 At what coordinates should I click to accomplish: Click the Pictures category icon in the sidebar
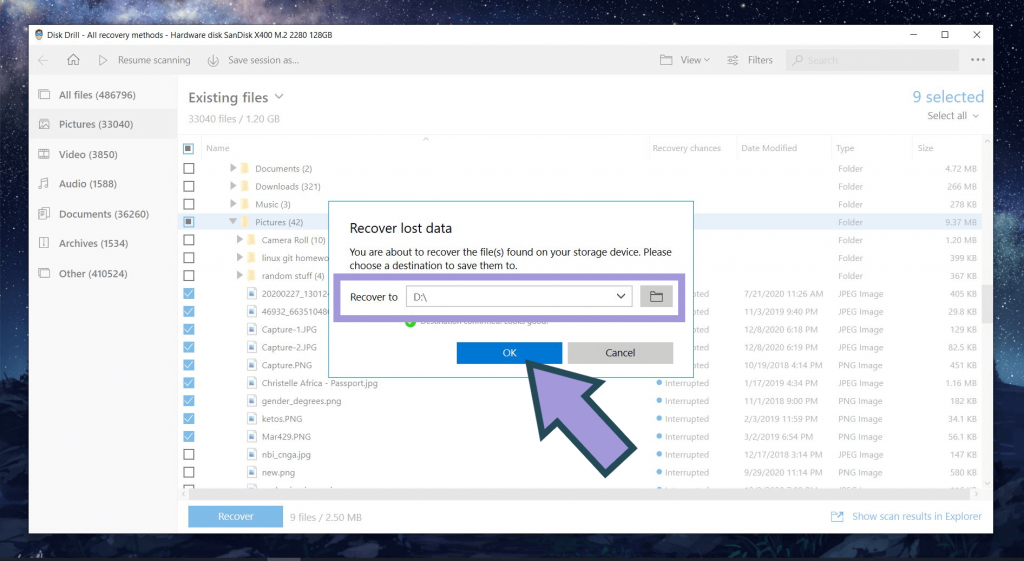[44, 124]
